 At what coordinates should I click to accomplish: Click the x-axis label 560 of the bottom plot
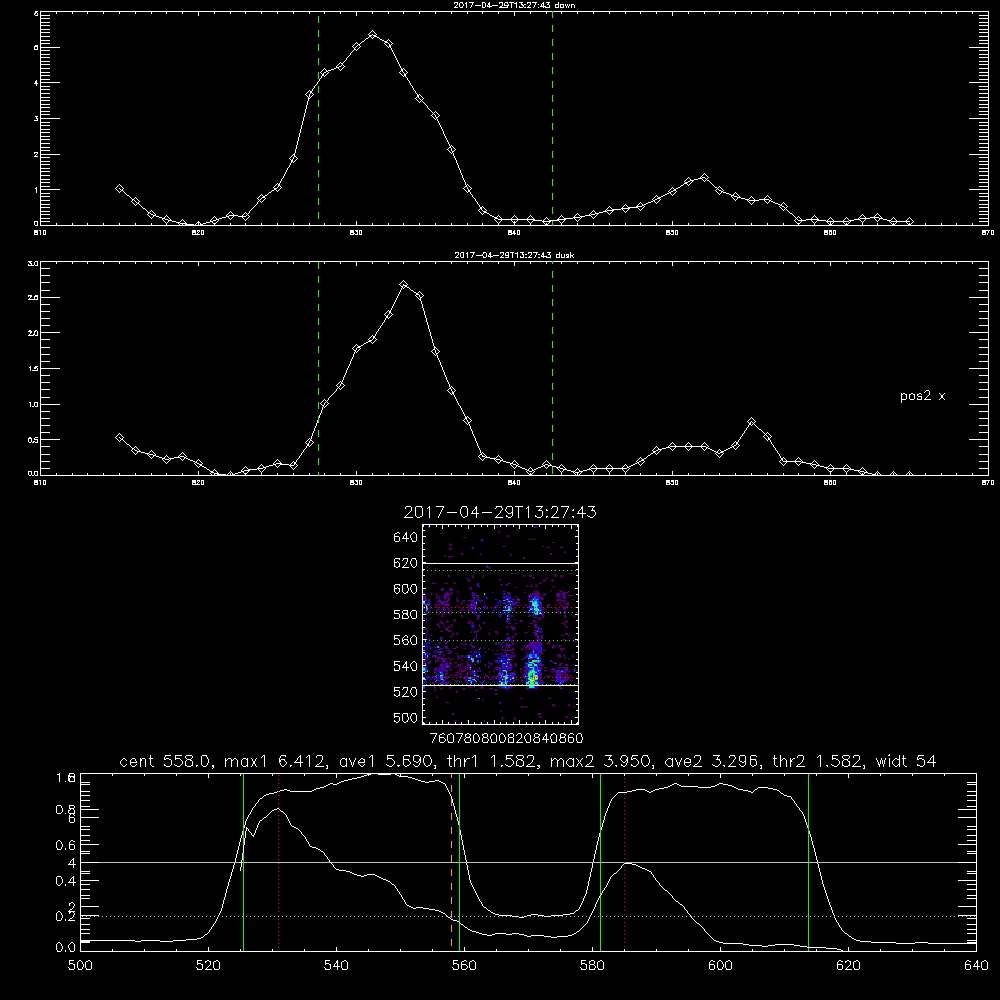[464, 965]
